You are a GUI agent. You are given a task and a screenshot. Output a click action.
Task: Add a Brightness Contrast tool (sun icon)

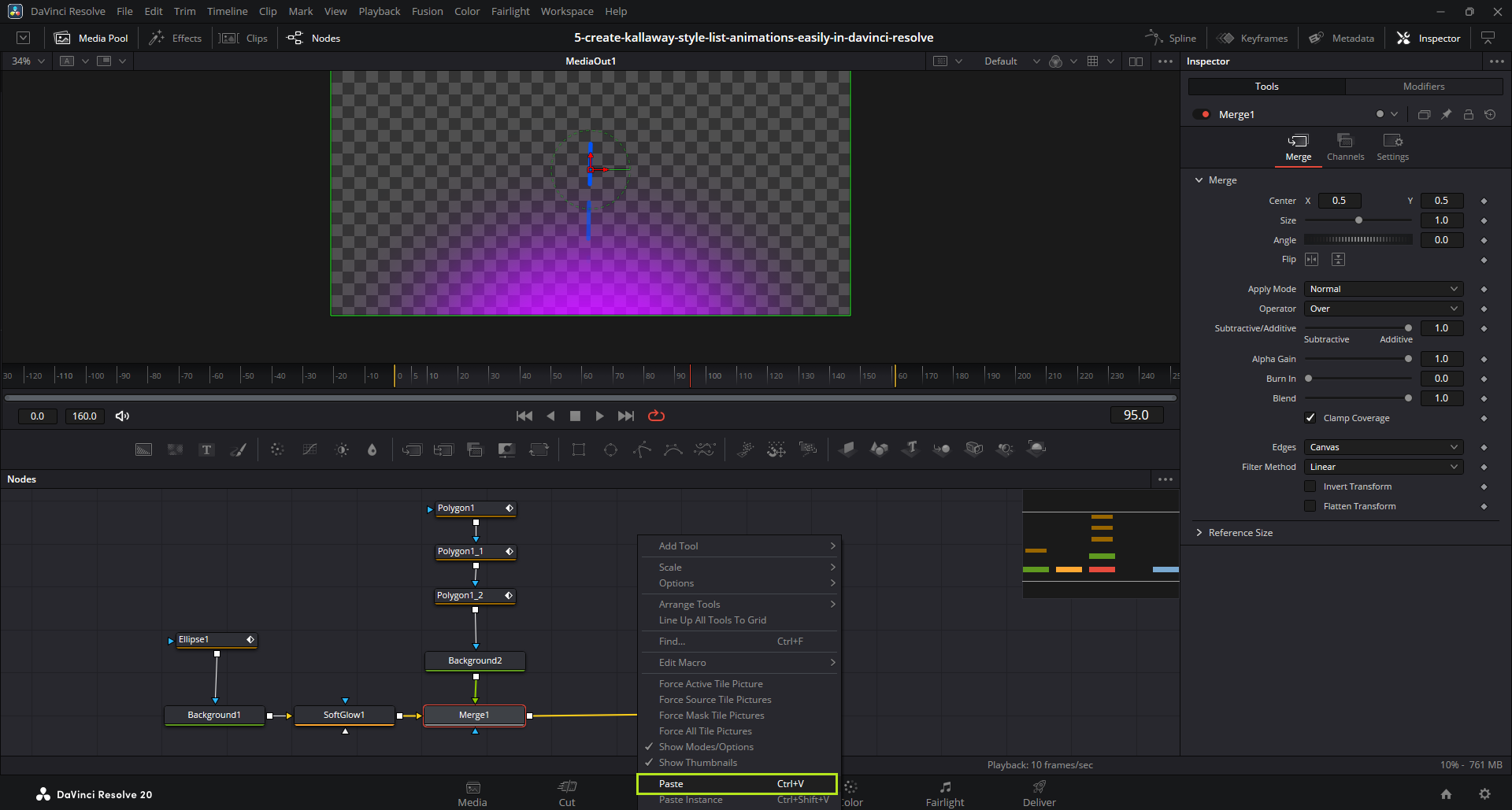tap(342, 449)
